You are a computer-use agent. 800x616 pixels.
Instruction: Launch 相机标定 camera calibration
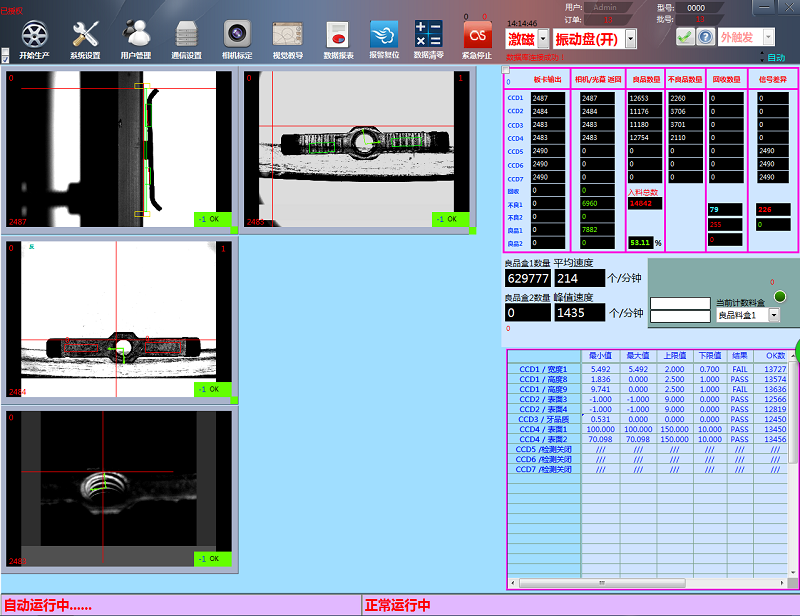pos(238,38)
